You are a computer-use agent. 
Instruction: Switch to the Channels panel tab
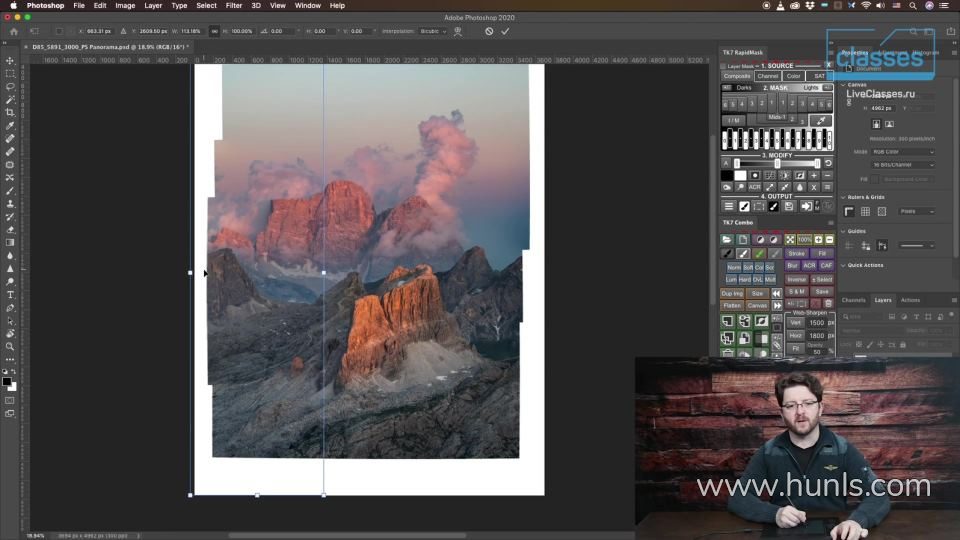tap(853, 300)
